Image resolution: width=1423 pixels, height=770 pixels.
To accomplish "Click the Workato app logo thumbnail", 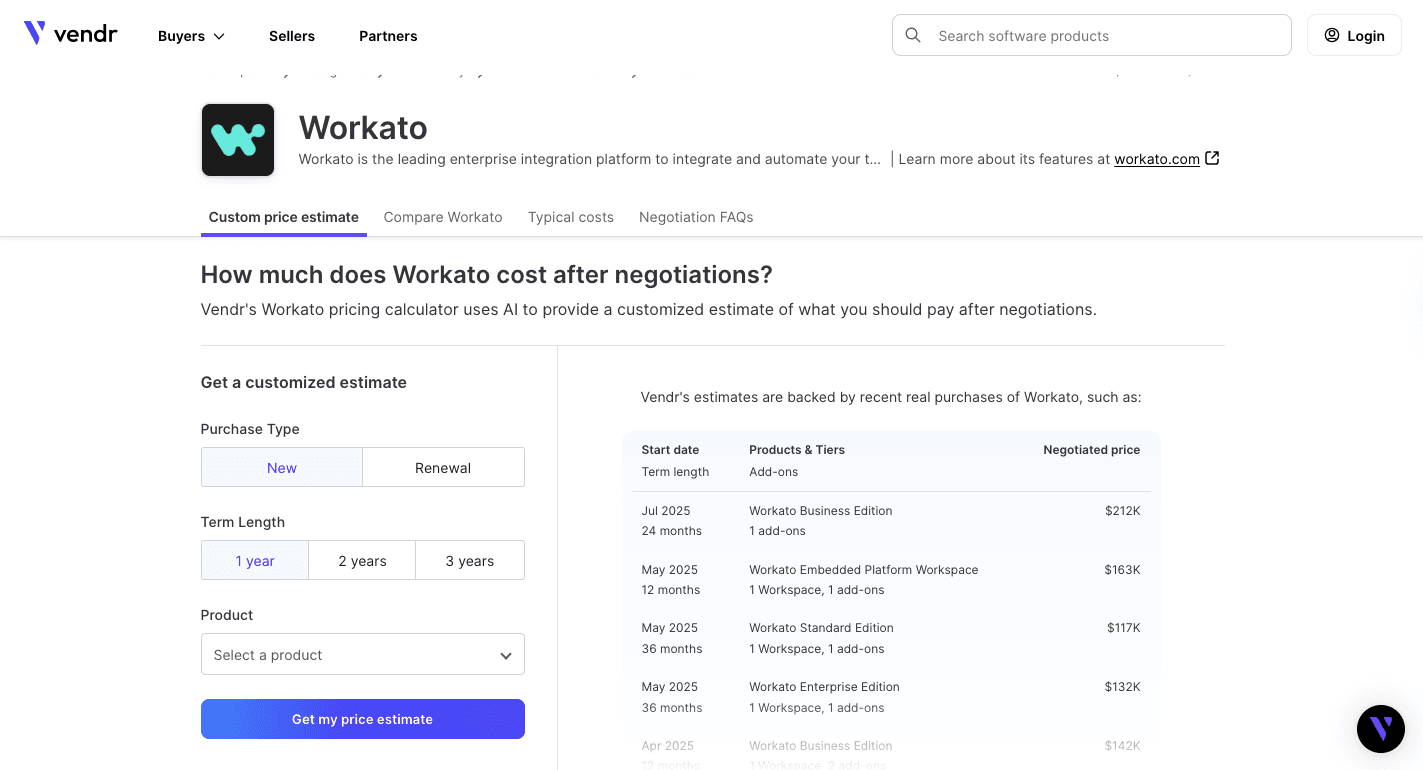I will pos(238,140).
